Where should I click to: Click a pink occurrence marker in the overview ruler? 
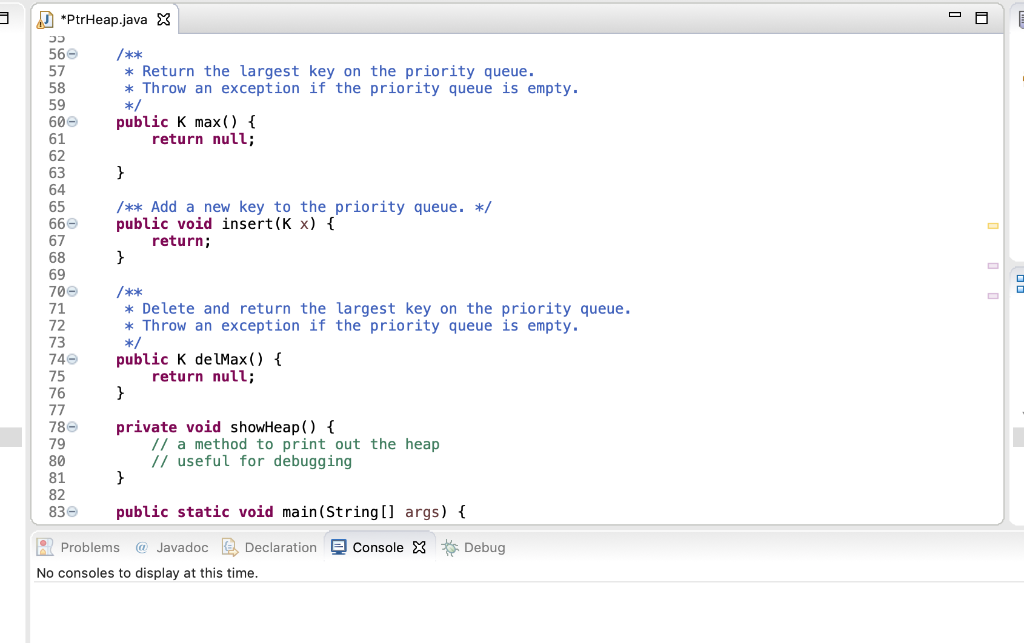pos(992,264)
